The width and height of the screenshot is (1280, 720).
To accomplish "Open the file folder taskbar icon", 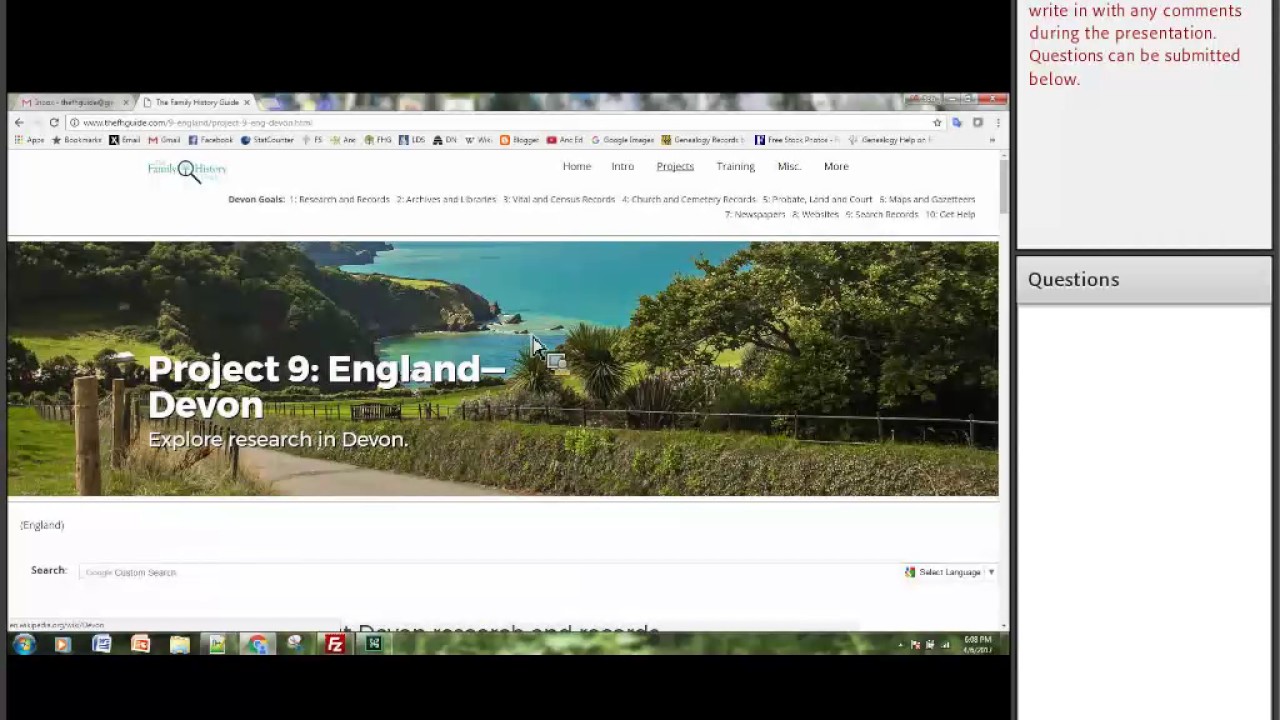I will [x=179, y=644].
